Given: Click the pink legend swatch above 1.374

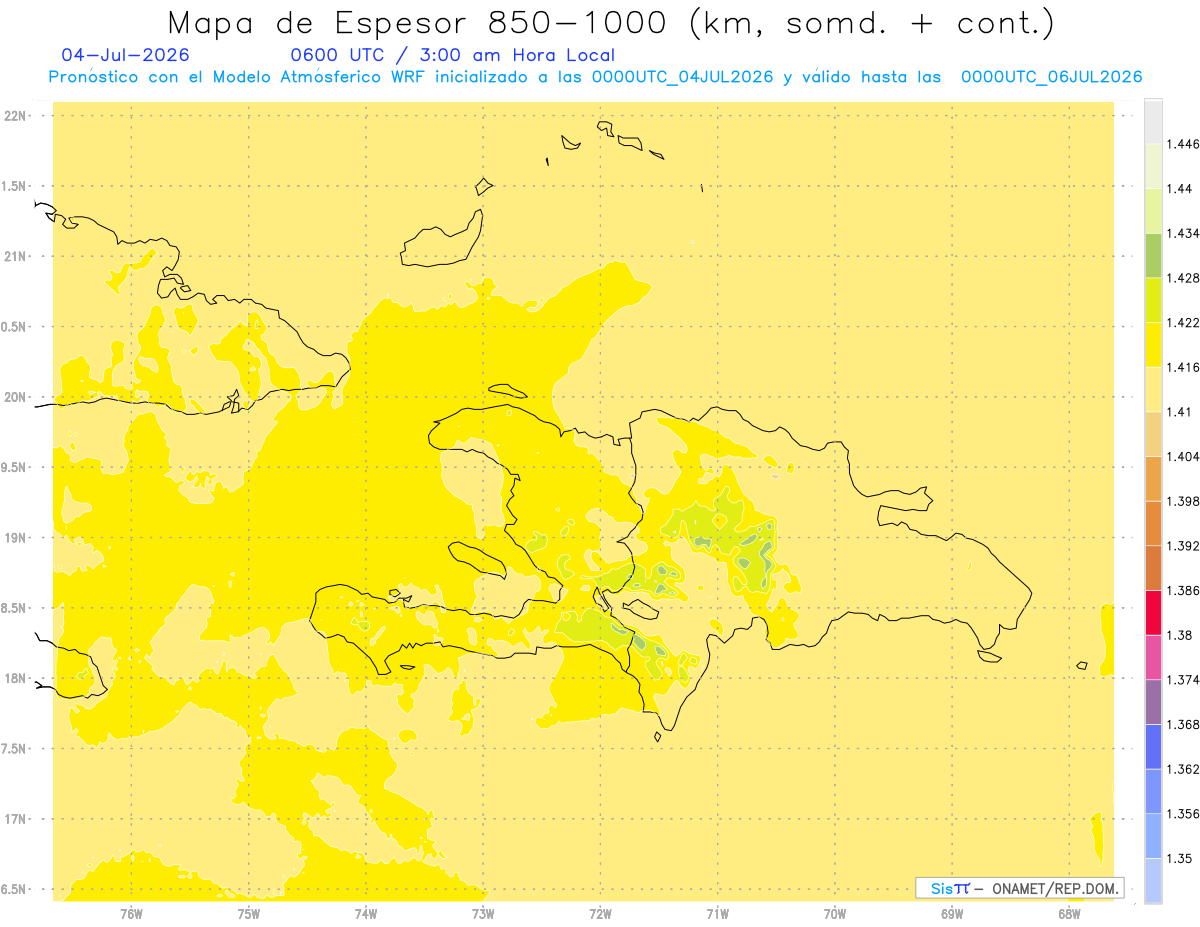Looking at the screenshot, I should [1153, 656].
